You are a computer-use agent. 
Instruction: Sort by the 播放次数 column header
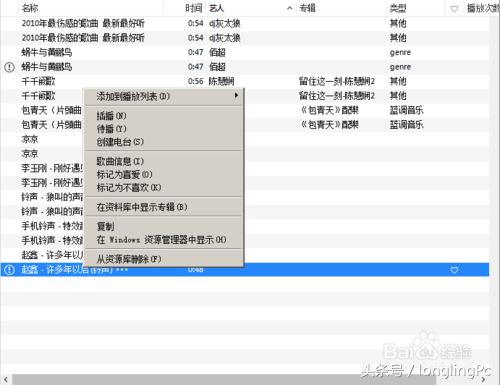pos(483,8)
